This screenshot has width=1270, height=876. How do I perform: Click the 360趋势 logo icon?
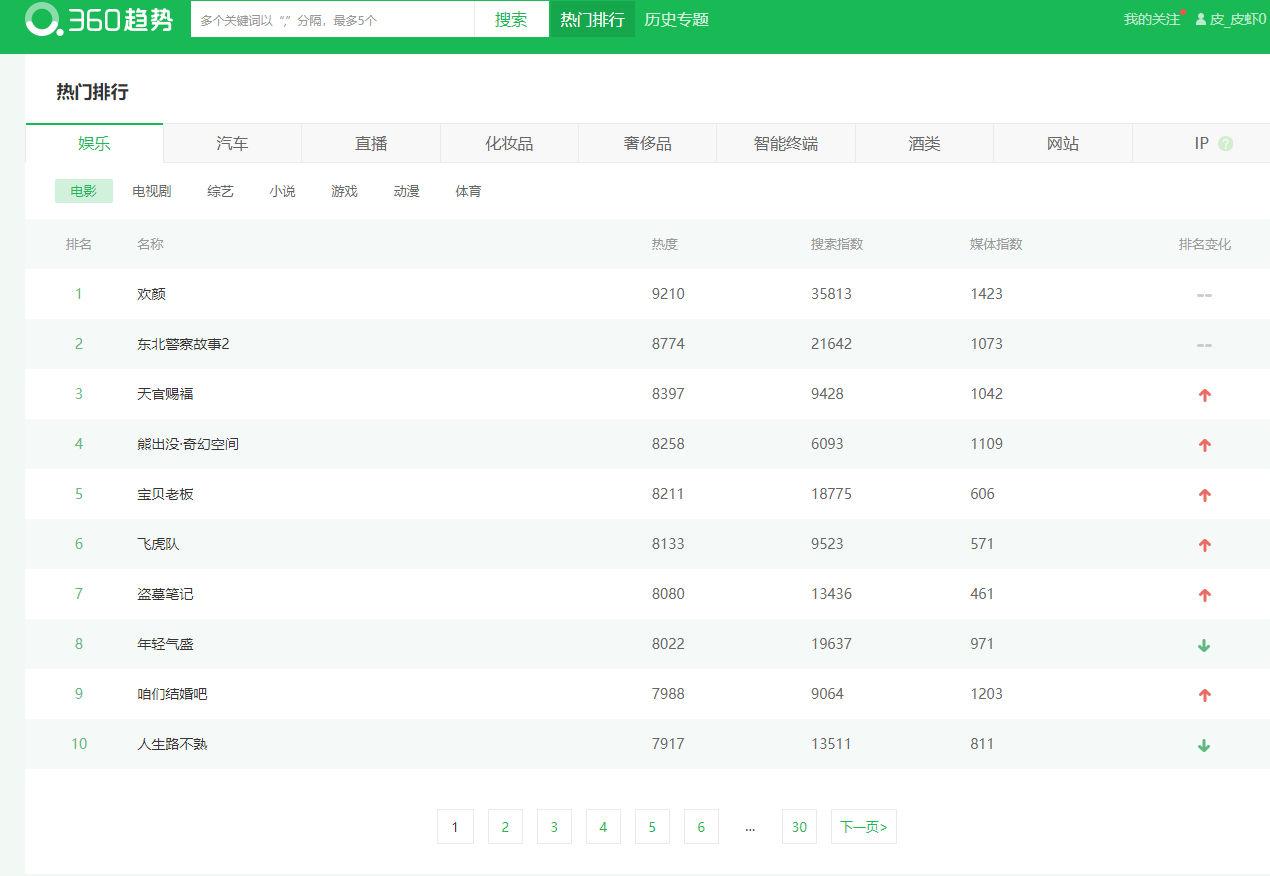[x=42, y=19]
